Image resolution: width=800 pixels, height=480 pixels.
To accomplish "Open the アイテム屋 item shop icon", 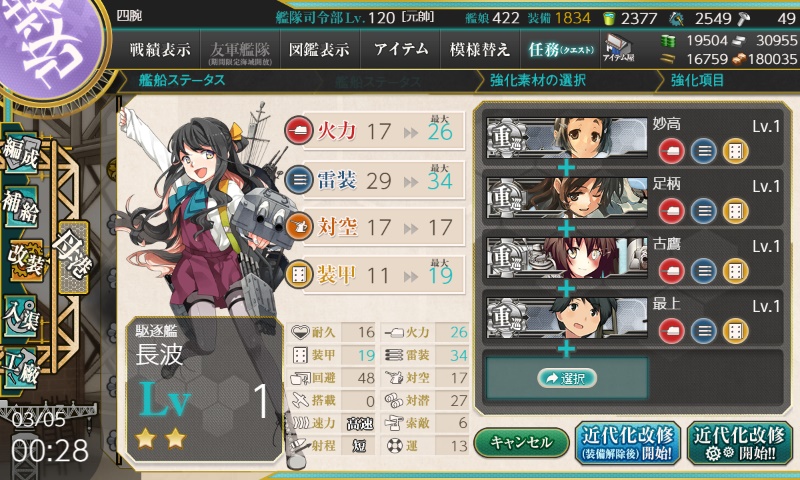I will tap(618, 49).
